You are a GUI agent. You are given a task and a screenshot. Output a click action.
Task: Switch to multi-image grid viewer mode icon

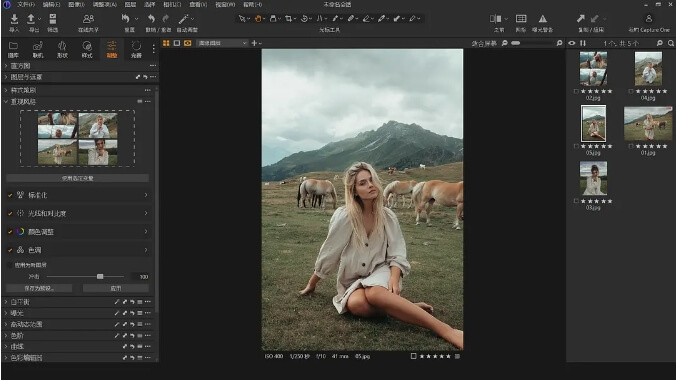pyautogui.click(x=166, y=43)
